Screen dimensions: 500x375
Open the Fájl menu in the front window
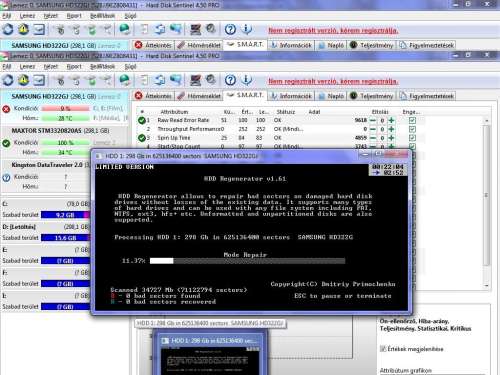tap(6, 67)
